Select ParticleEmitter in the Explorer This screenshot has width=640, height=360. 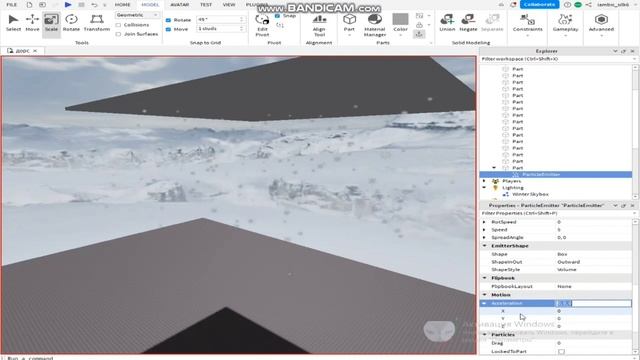(541, 175)
